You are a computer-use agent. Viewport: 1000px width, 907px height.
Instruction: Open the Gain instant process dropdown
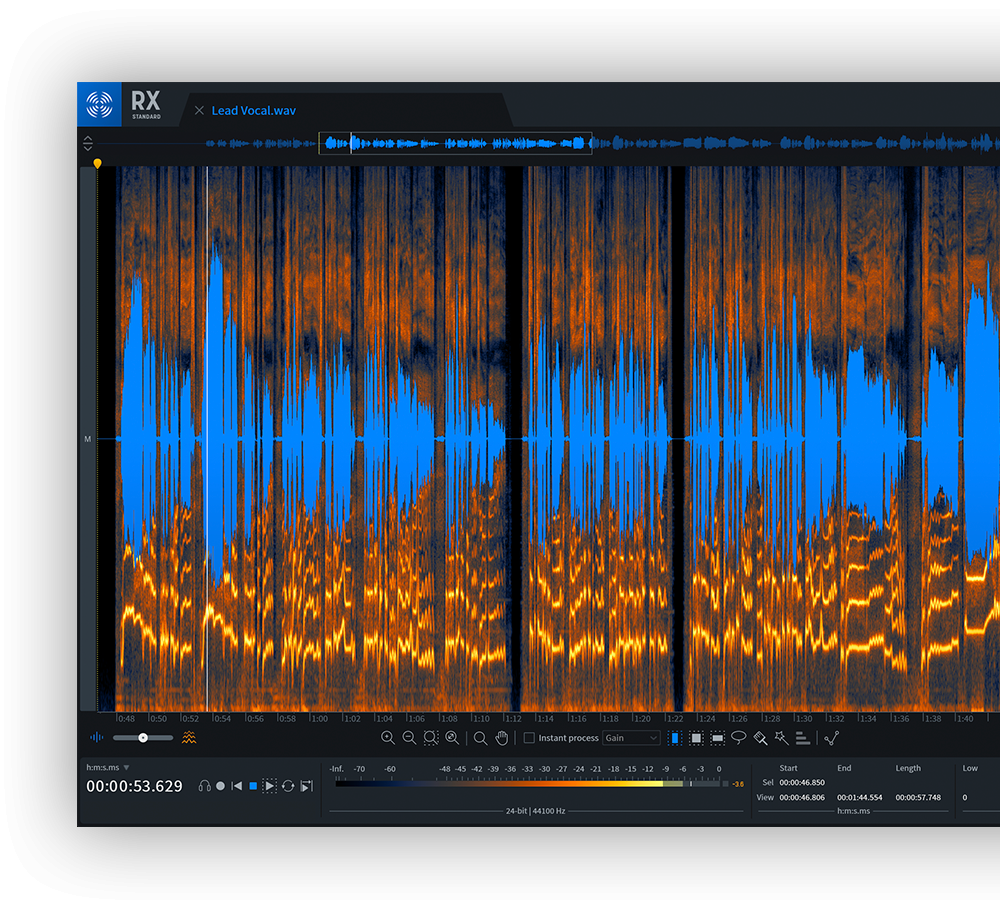(x=631, y=738)
